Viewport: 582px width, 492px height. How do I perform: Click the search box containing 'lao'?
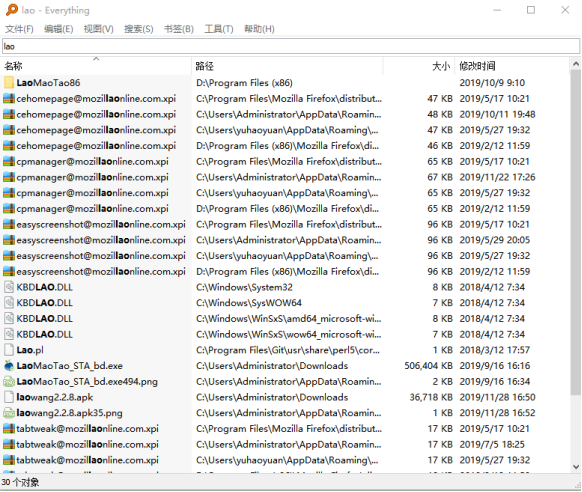291,46
